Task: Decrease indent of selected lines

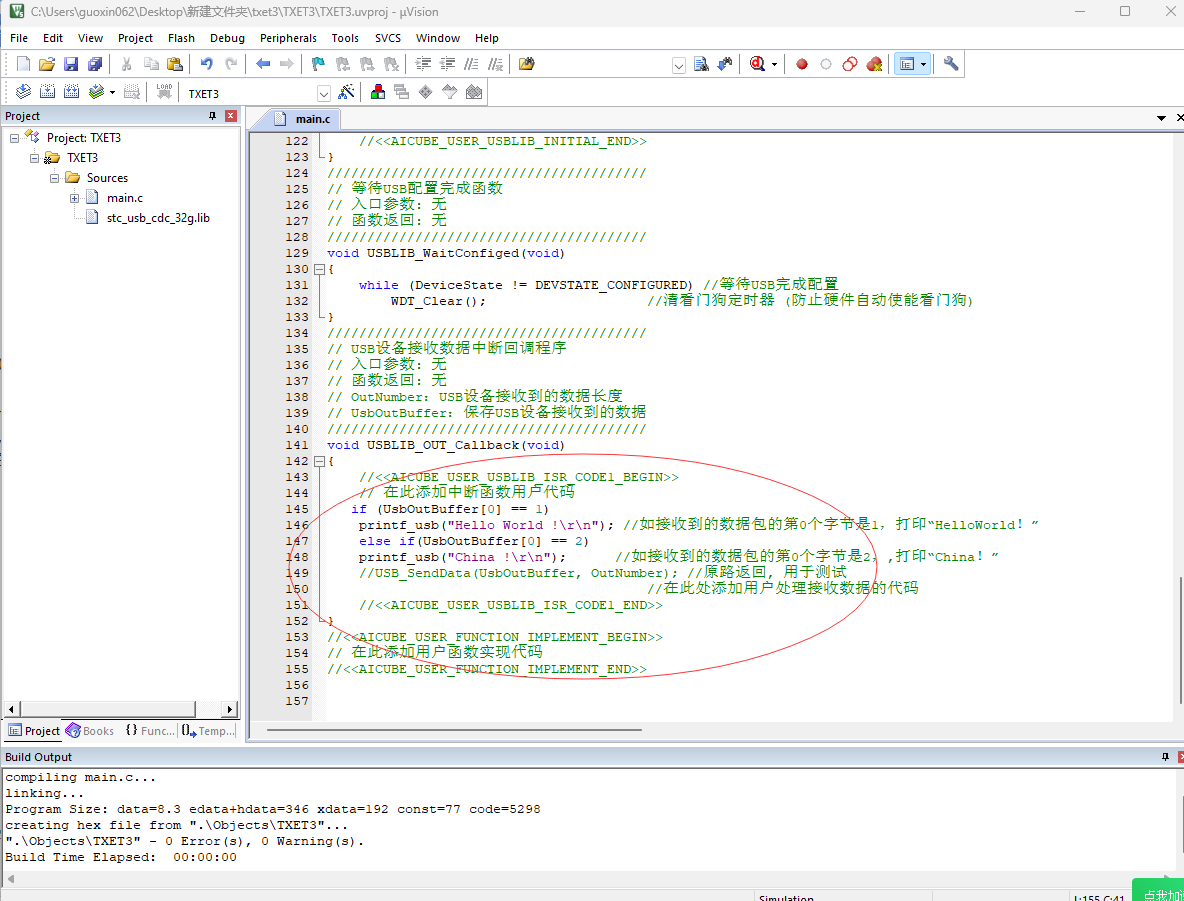Action: [x=448, y=64]
